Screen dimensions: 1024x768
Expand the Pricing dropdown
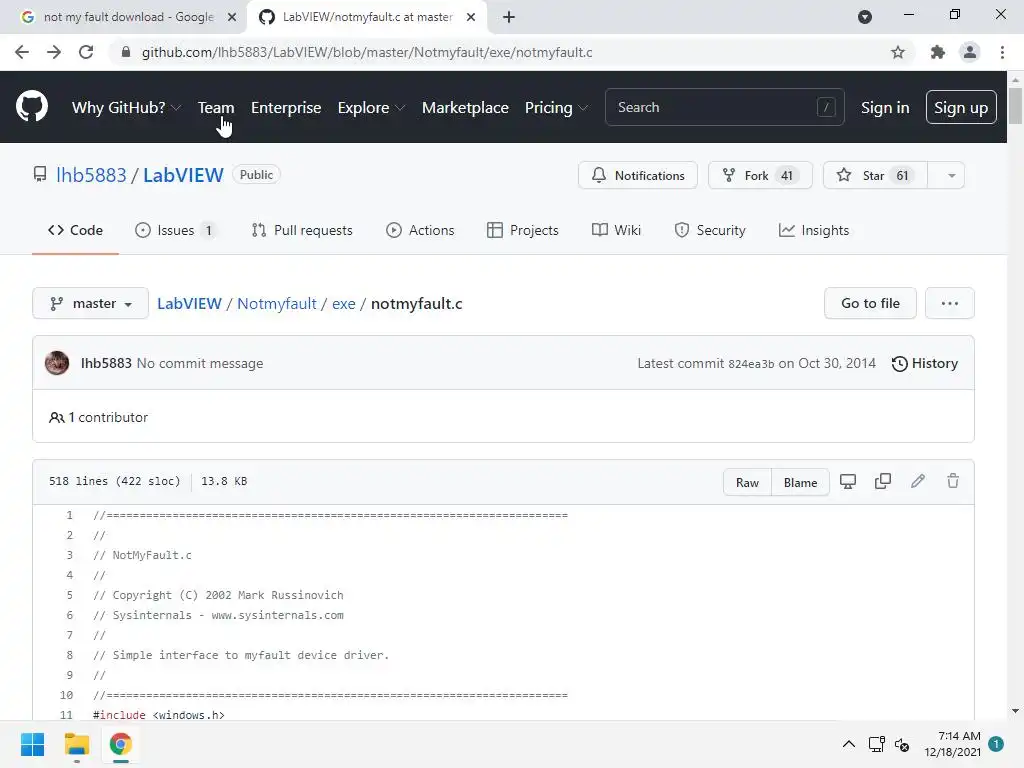(556, 108)
